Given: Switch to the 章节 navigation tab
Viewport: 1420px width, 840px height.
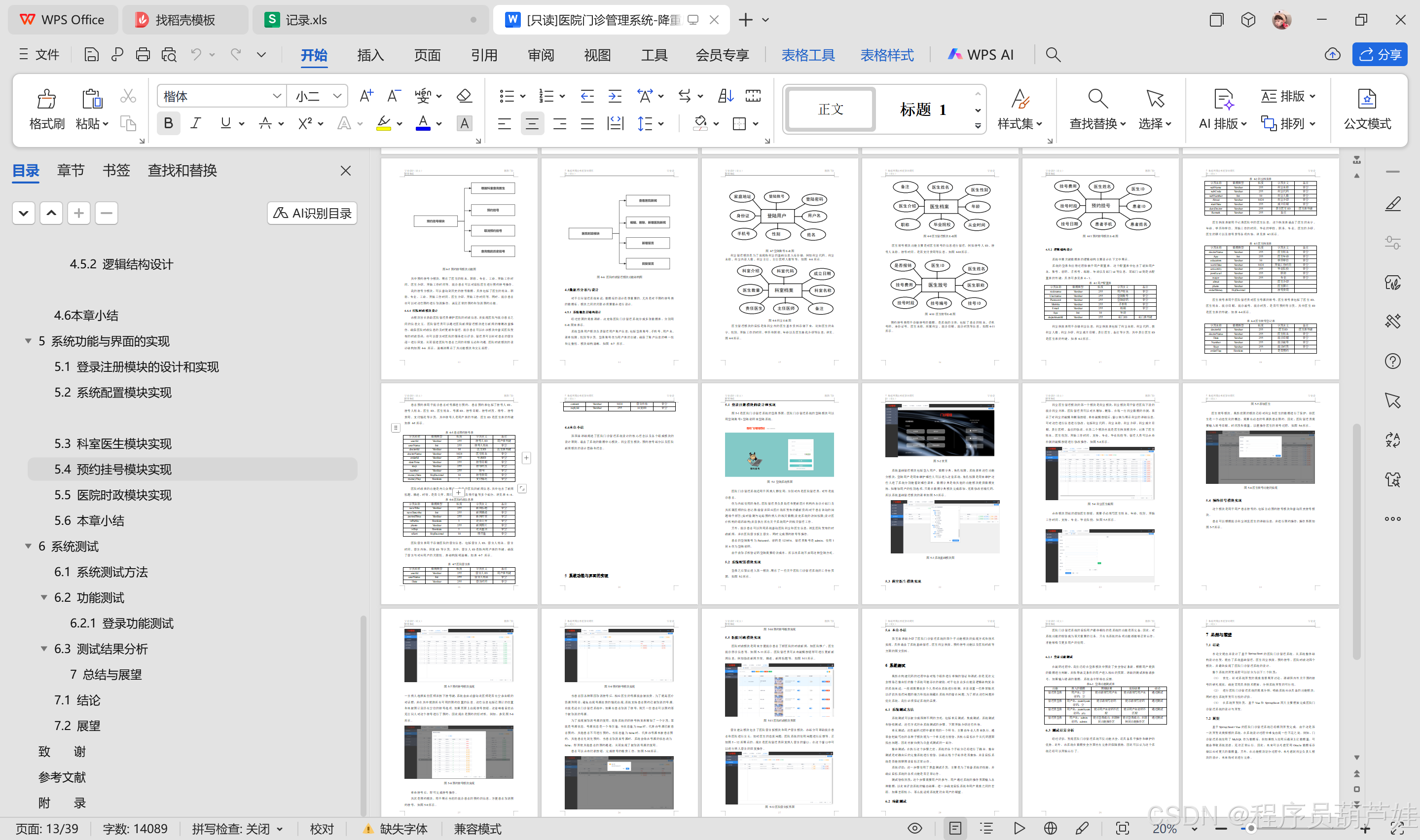Looking at the screenshot, I should point(70,170).
